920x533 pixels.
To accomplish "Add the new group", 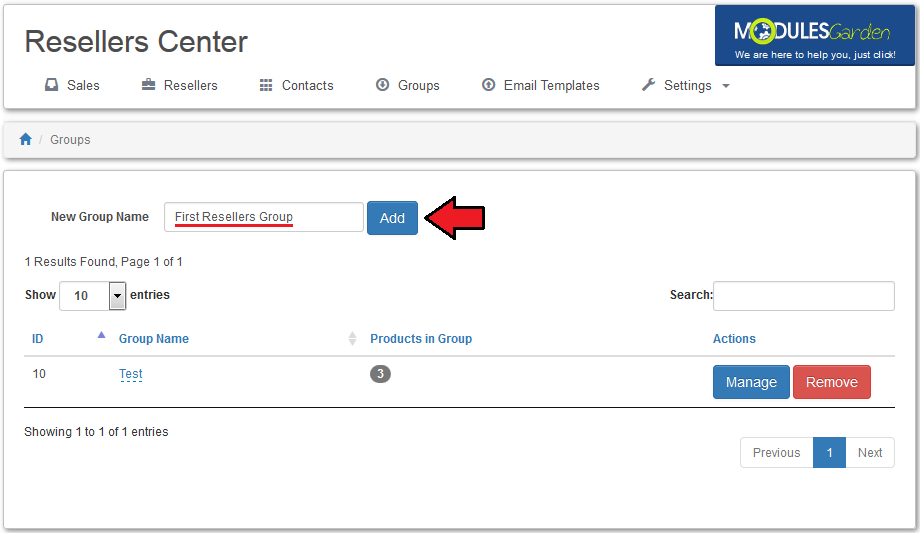I will pos(393,218).
